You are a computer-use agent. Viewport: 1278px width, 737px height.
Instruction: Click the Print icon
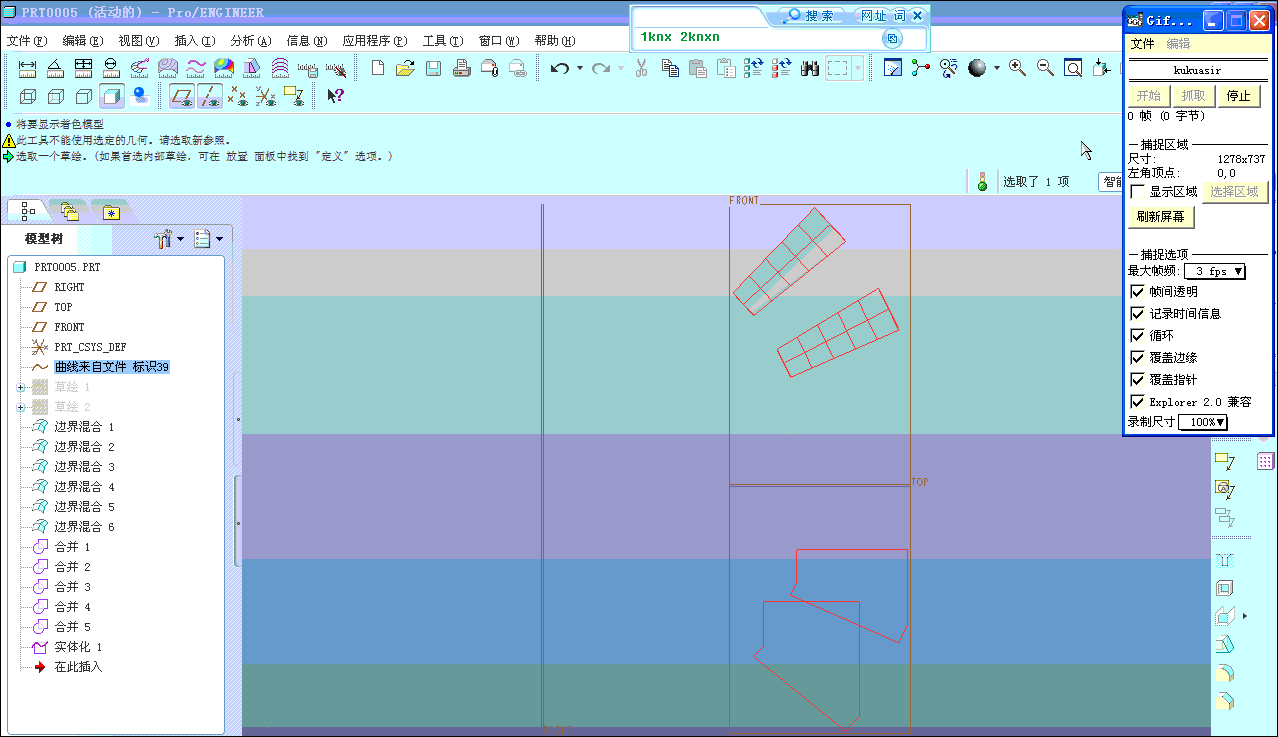pos(461,68)
